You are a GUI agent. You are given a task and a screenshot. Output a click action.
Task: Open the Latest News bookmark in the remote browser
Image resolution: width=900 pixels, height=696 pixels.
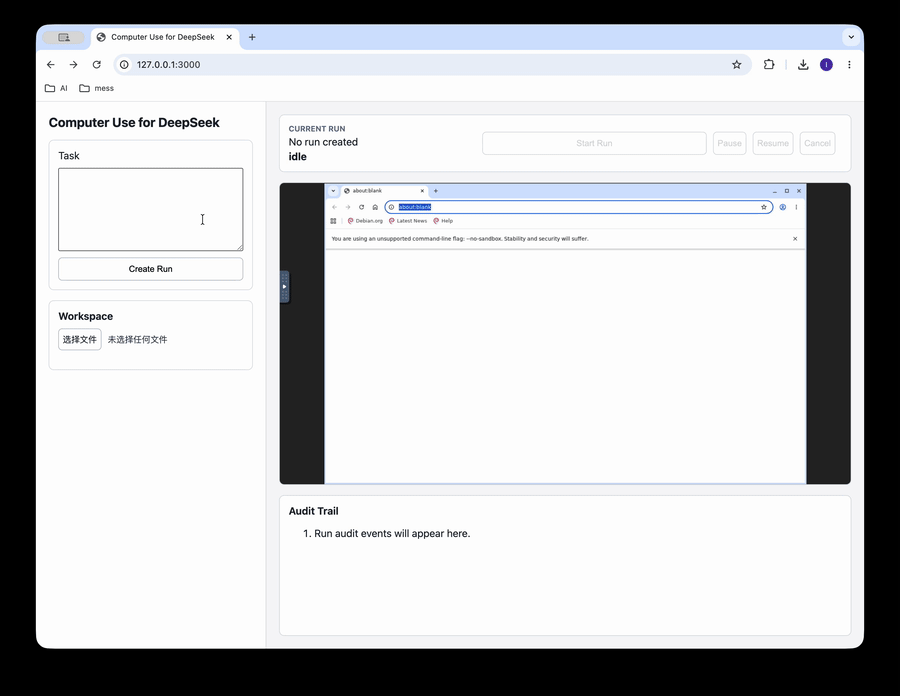[x=408, y=221]
